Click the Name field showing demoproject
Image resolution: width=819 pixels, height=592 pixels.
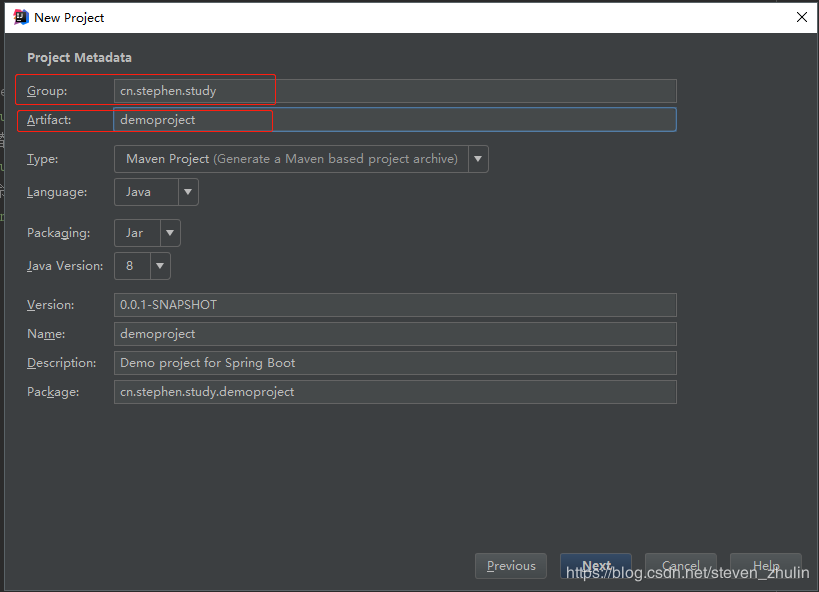[x=395, y=333]
